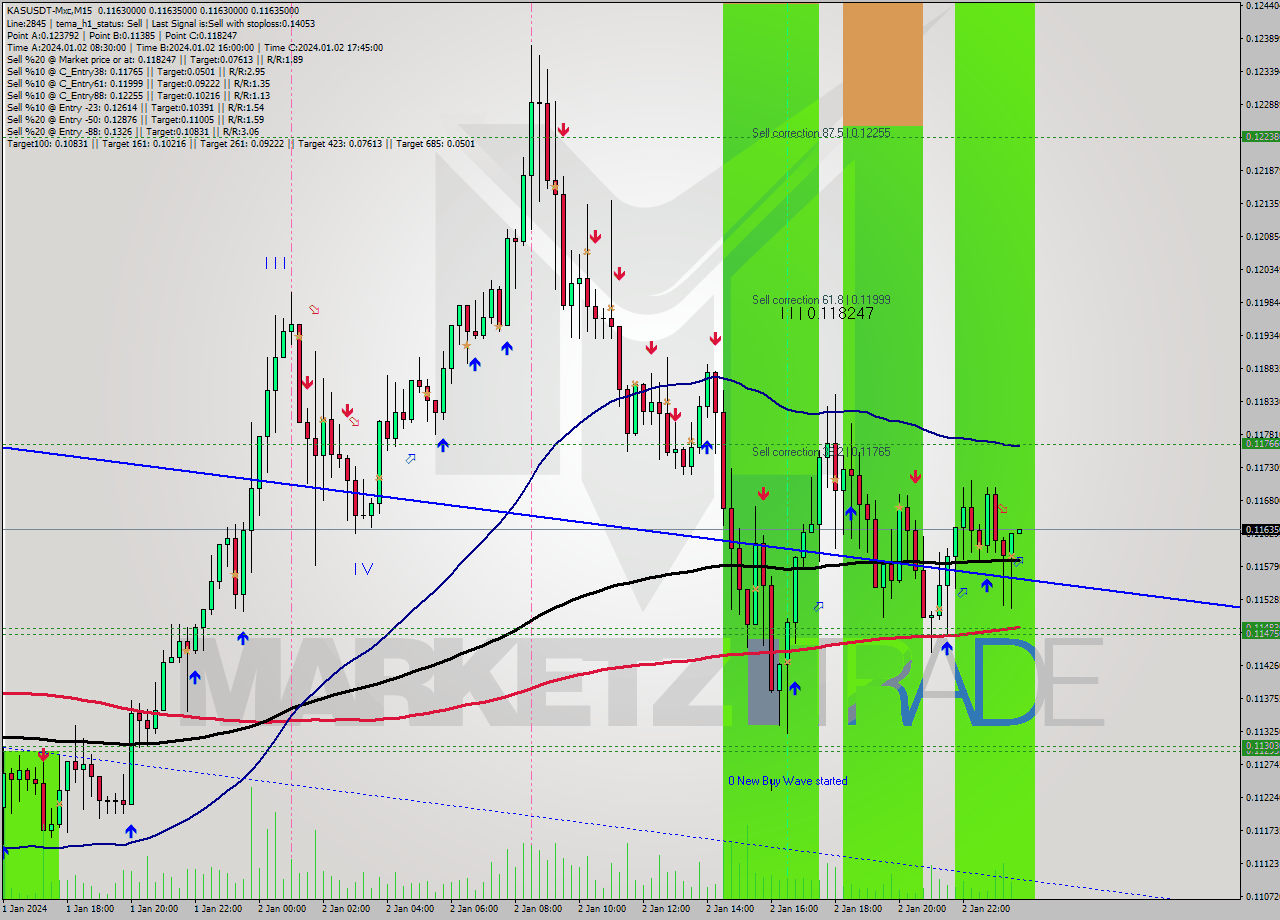This screenshot has height=920, width=1280.
Task: Click the 0.11224 price axis label
Action: point(1262,797)
